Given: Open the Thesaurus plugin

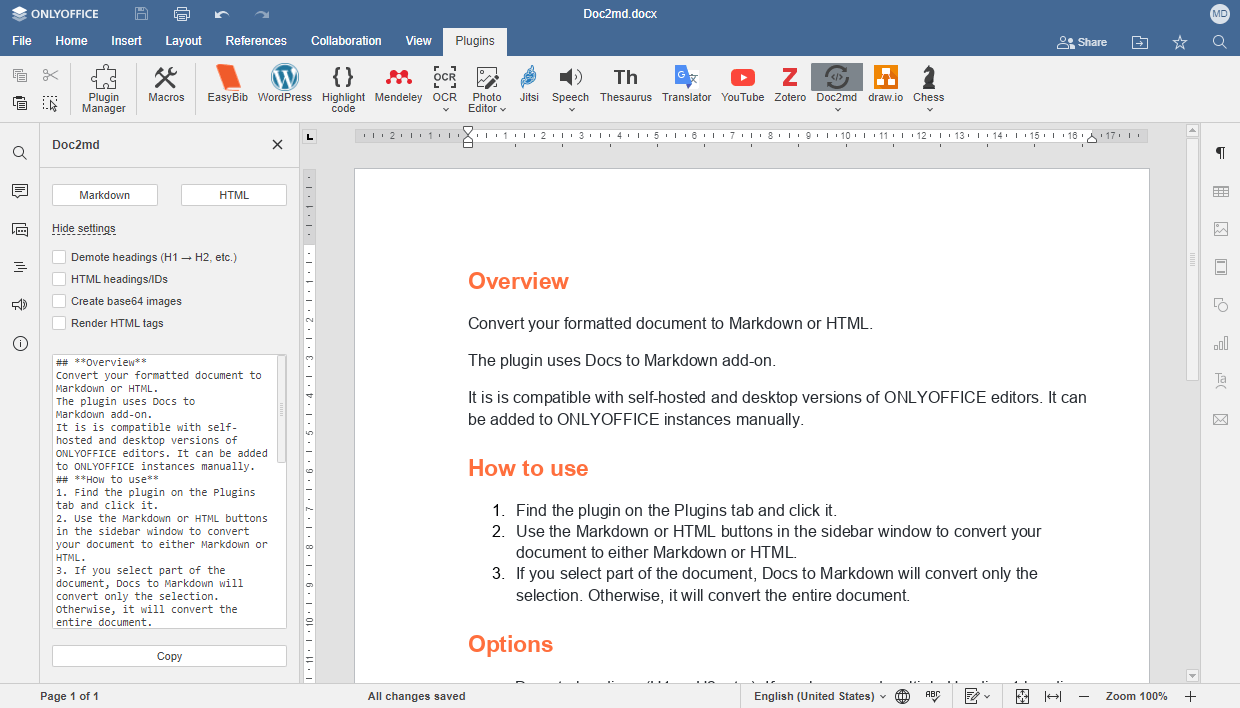Looking at the screenshot, I should 626,85.
